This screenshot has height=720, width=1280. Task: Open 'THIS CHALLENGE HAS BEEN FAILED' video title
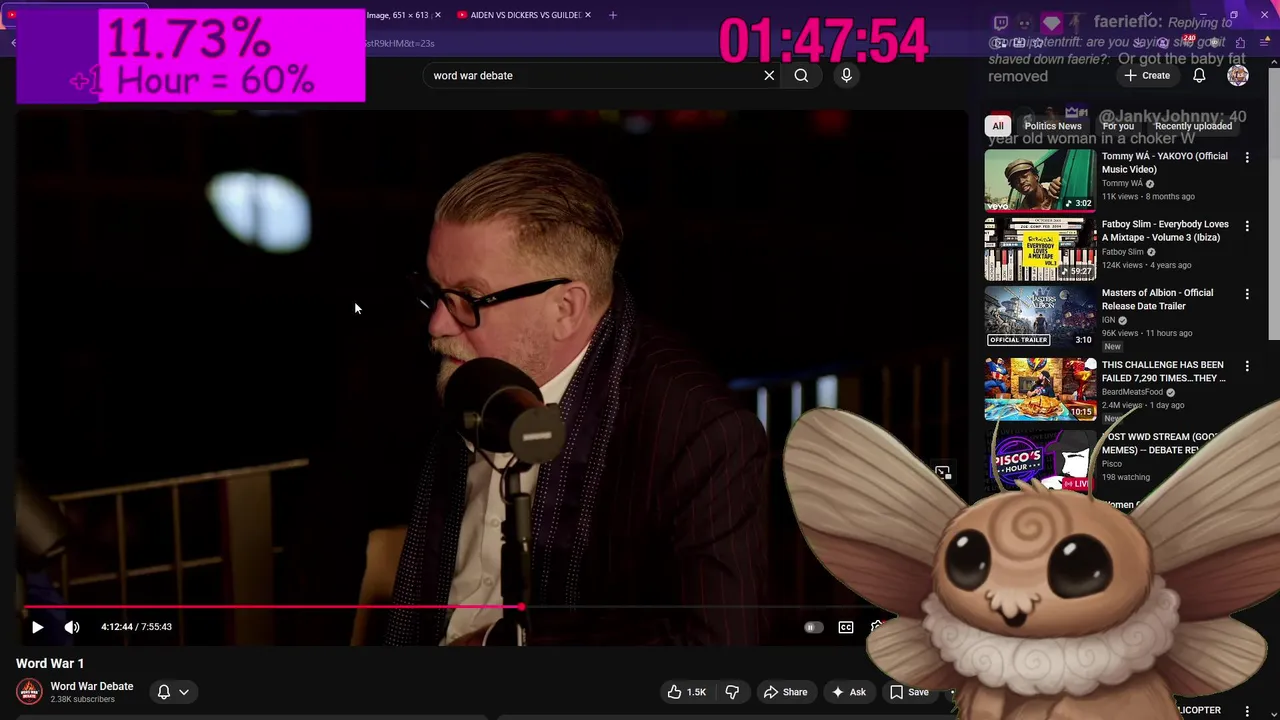point(1163,371)
